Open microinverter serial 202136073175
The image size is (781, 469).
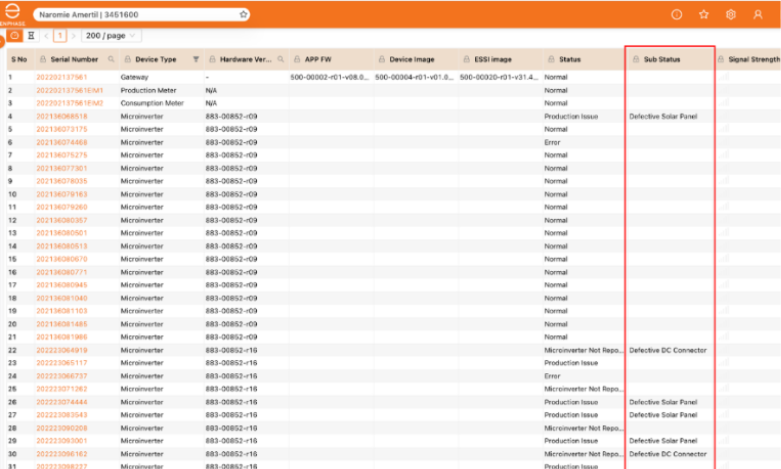tap(62, 129)
